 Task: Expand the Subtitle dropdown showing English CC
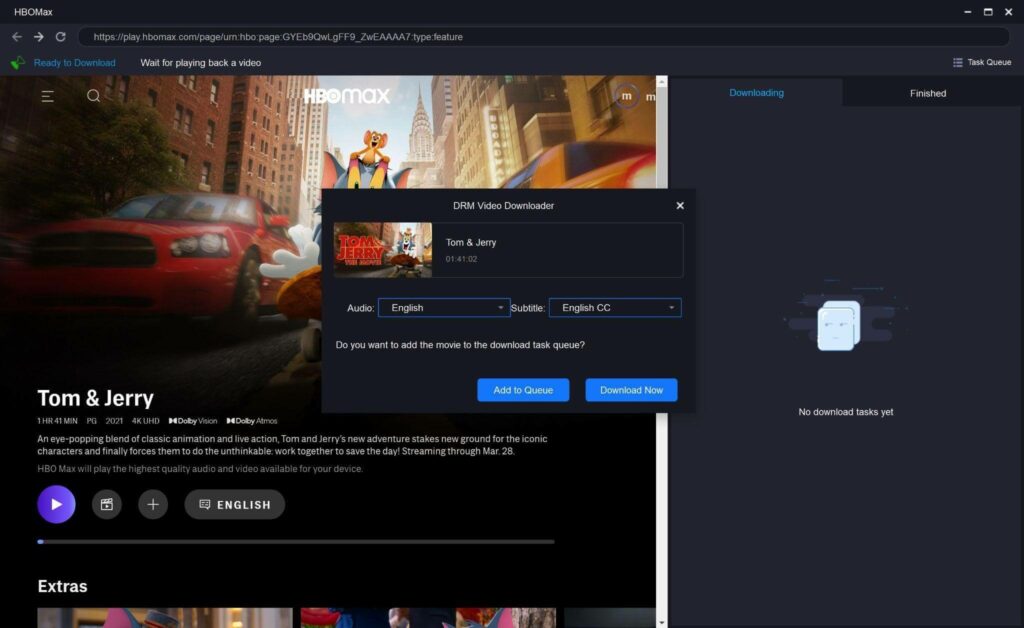pyautogui.click(x=615, y=308)
